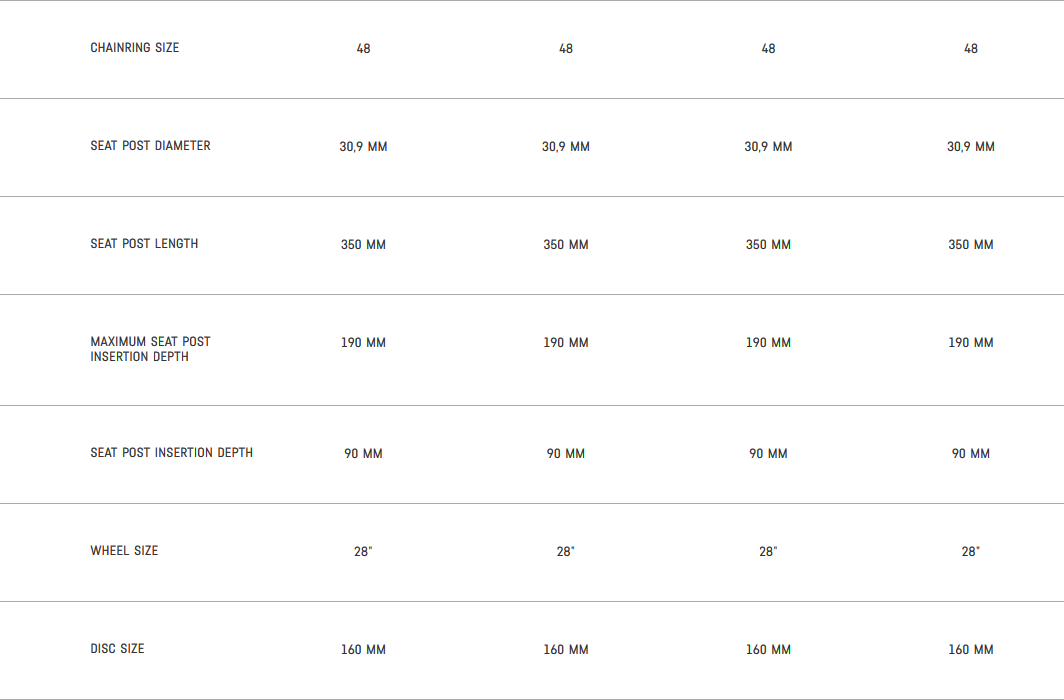This screenshot has height=700, width=1064.
Task: Select the MAXIMUM SEAT POST INSERTION DEPTH label
Action: coord(151,349)
